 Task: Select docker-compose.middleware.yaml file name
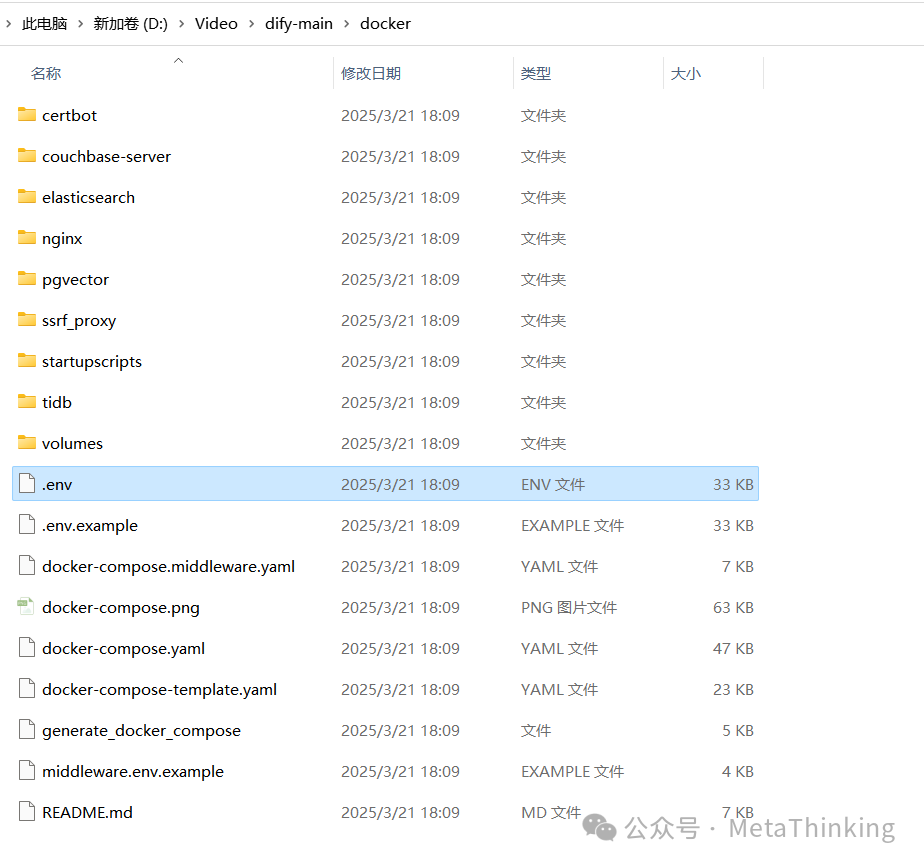click(169, 566)
